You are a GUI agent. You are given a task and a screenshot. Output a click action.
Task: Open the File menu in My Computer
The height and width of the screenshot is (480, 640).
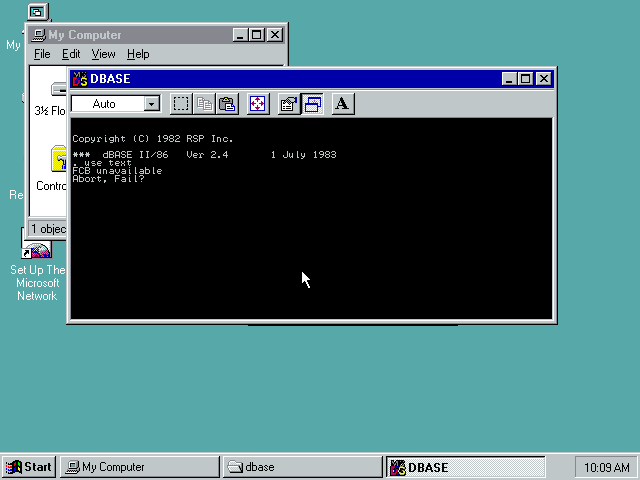tap(42, 54)
